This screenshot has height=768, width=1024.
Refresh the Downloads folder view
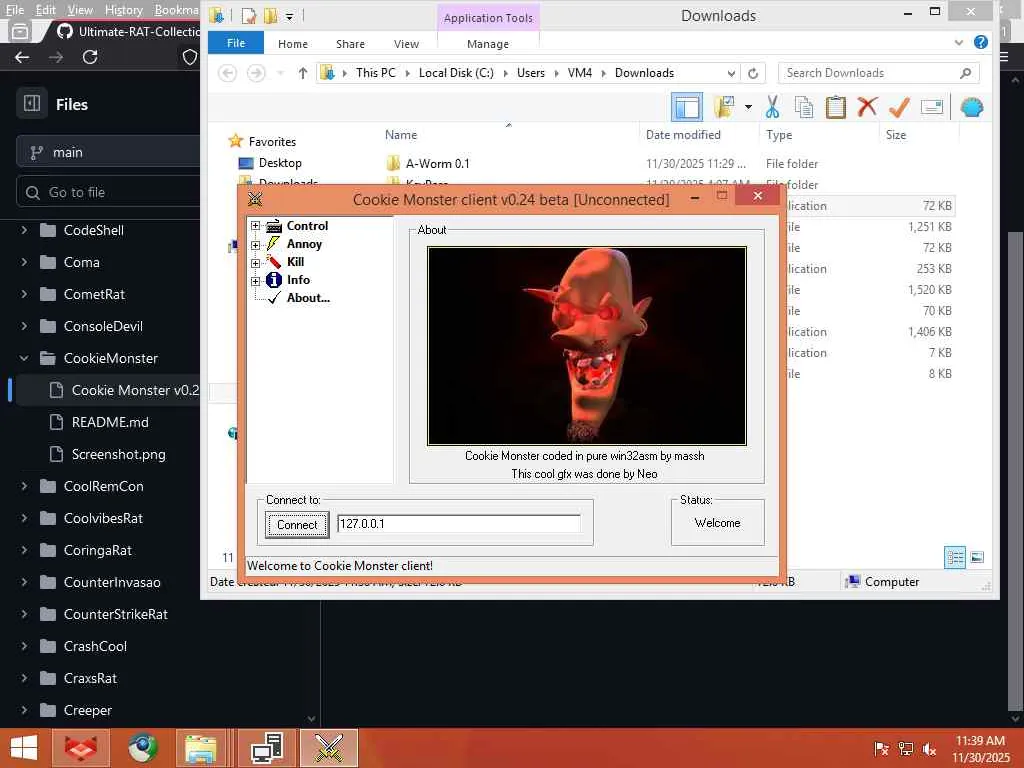[x=753, y=73]
